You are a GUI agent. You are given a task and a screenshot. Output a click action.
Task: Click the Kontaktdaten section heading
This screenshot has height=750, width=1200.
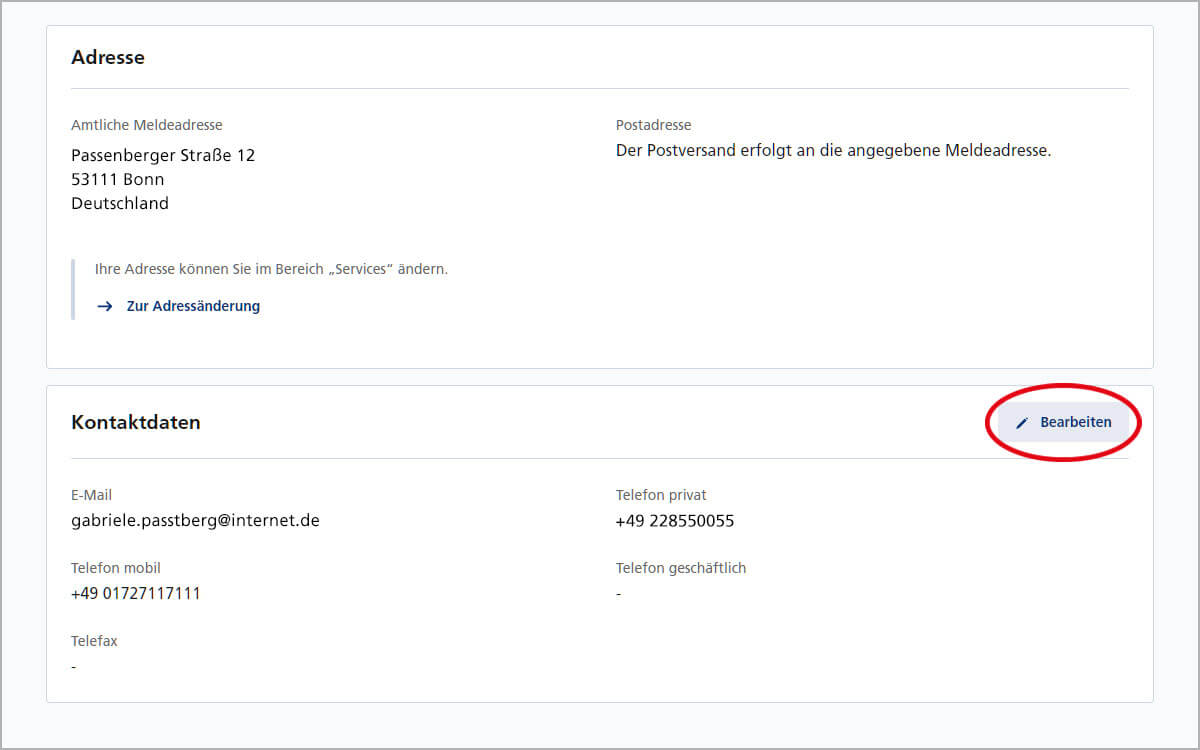pos(136,422)
